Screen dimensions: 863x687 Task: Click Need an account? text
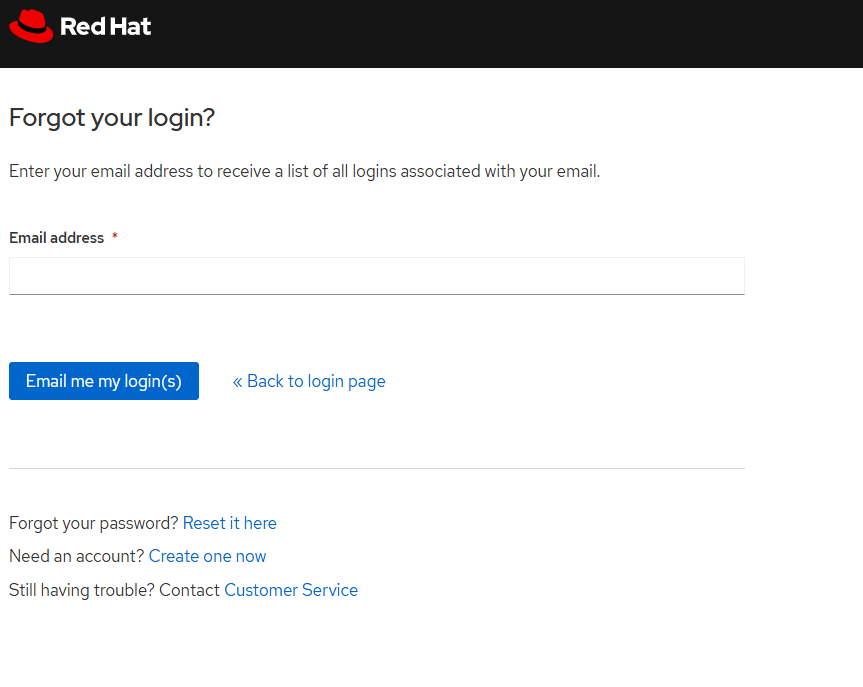[75, 556]
